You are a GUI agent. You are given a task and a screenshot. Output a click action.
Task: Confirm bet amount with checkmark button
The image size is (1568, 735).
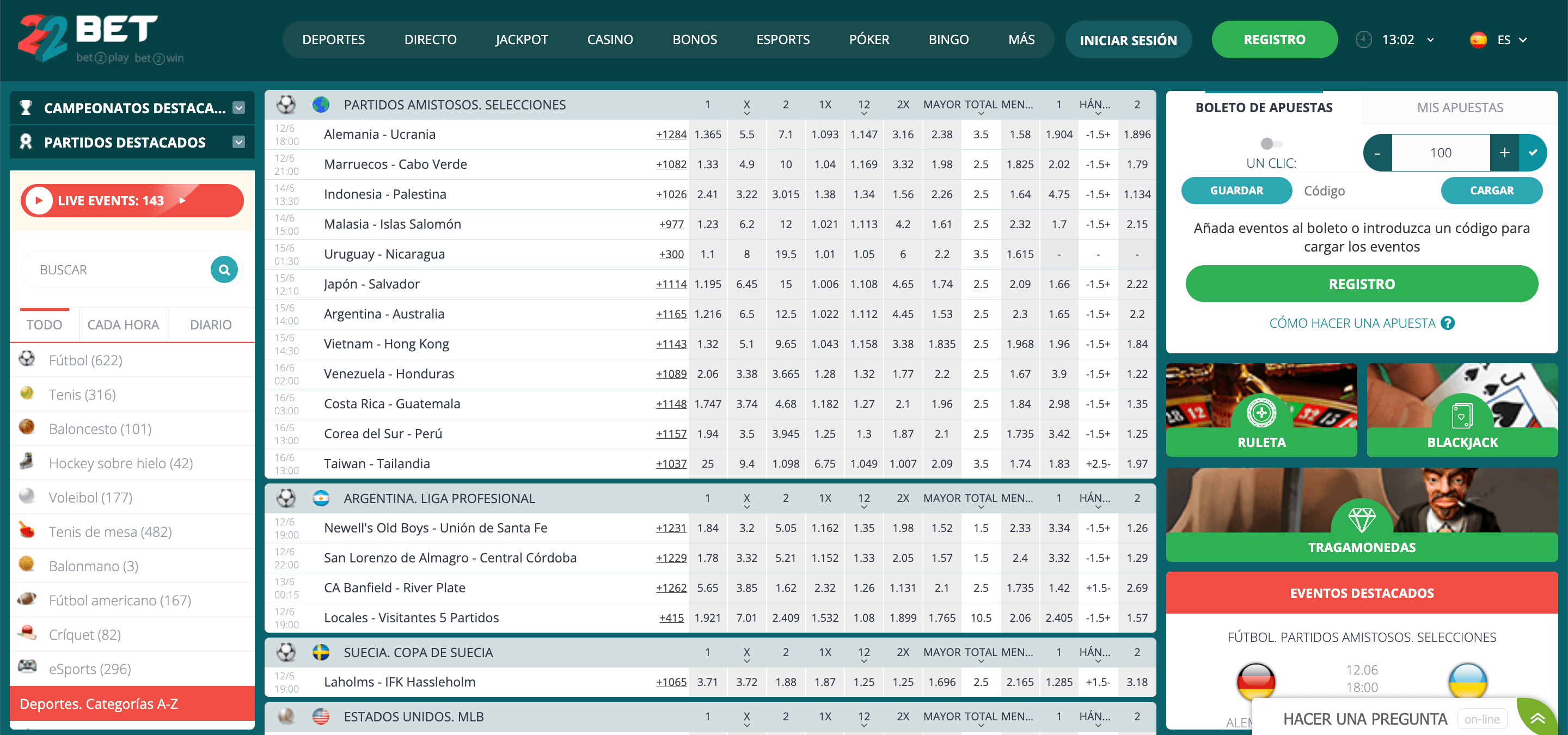click(x=1533, y=153)
